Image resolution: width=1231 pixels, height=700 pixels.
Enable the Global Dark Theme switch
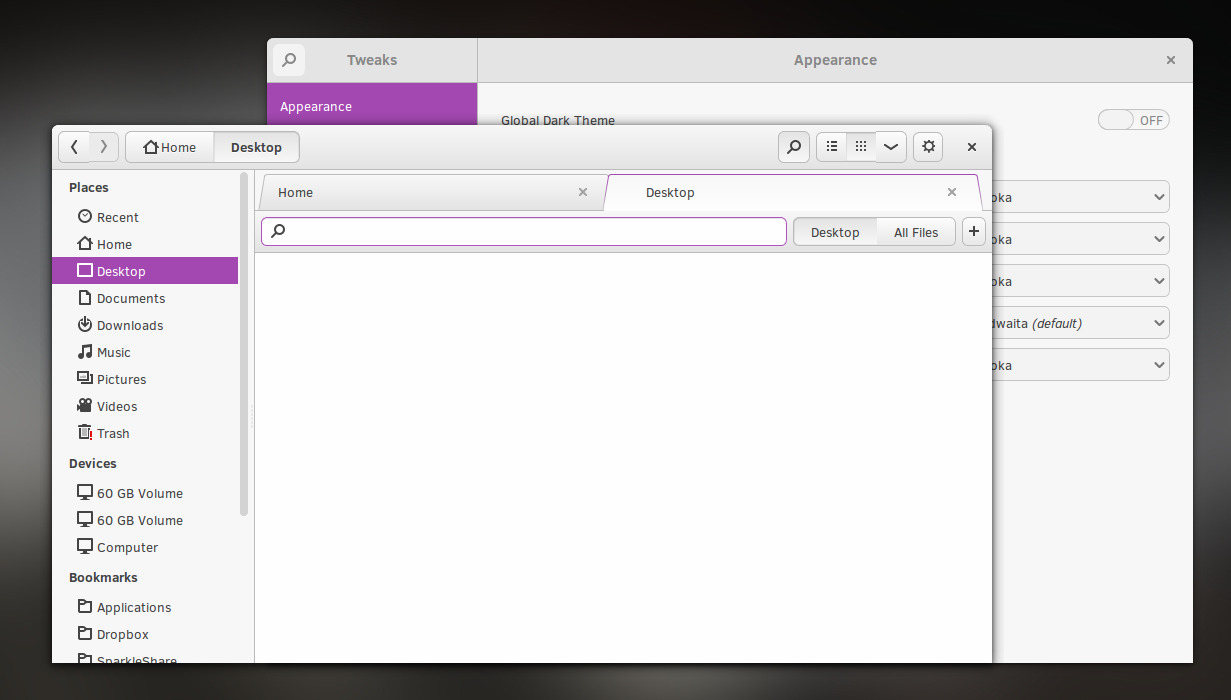click(x=1133, y=119)
